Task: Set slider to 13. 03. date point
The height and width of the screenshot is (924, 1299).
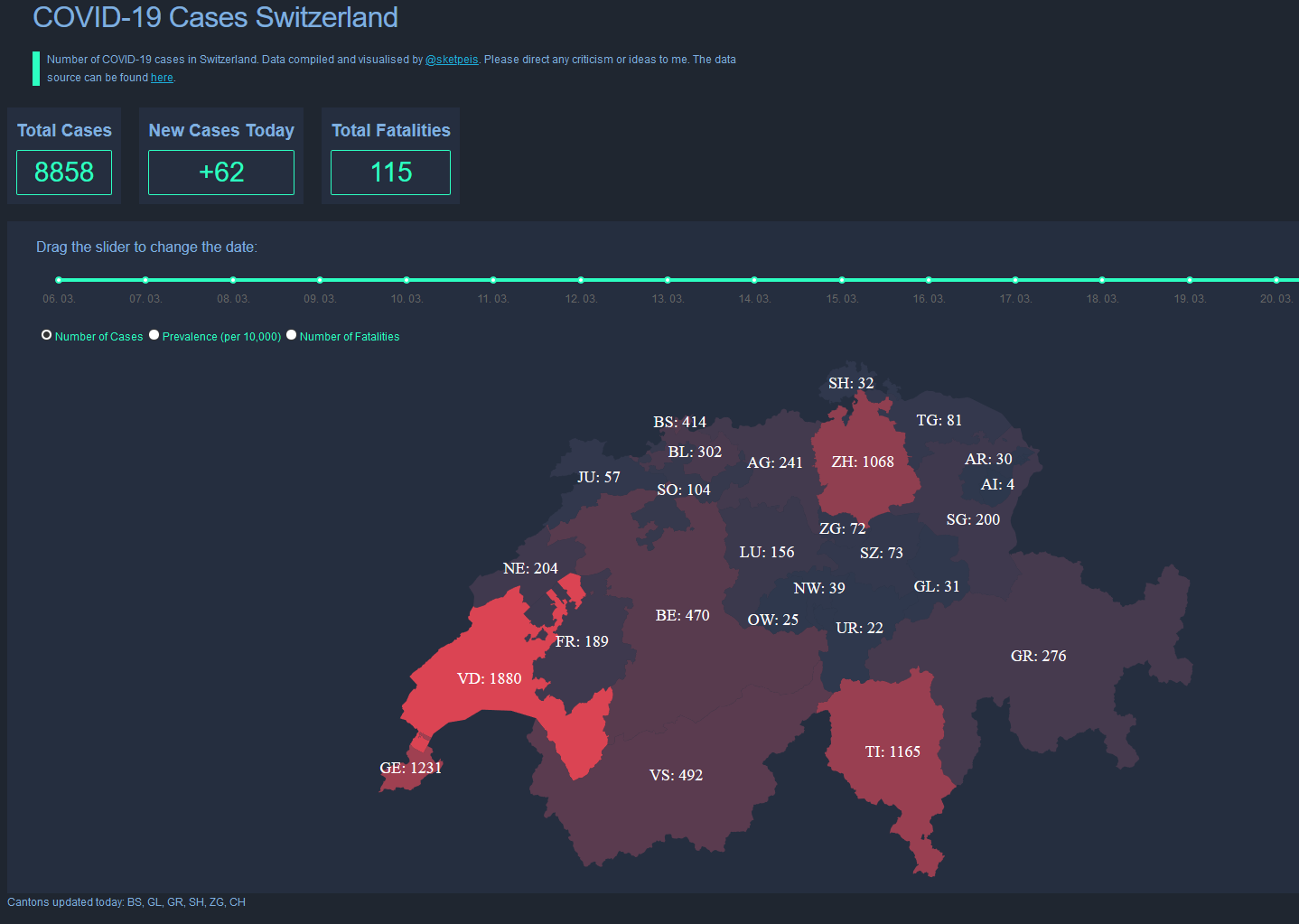Action: [x=668, y=280]
